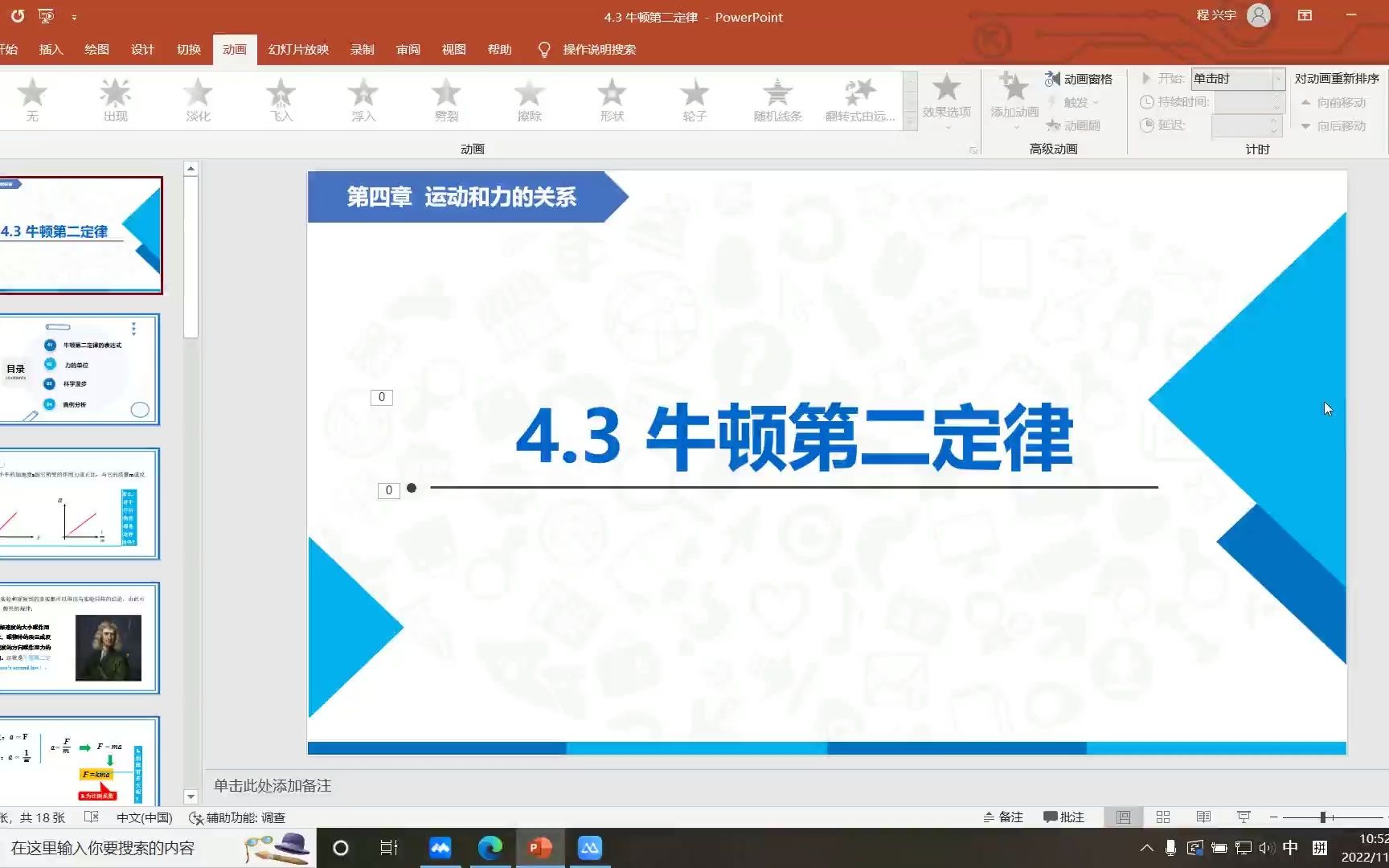Enable 阅读视图 reading view
Viewport: 1389px width, 868px height.
click(x=1203, y=817)
